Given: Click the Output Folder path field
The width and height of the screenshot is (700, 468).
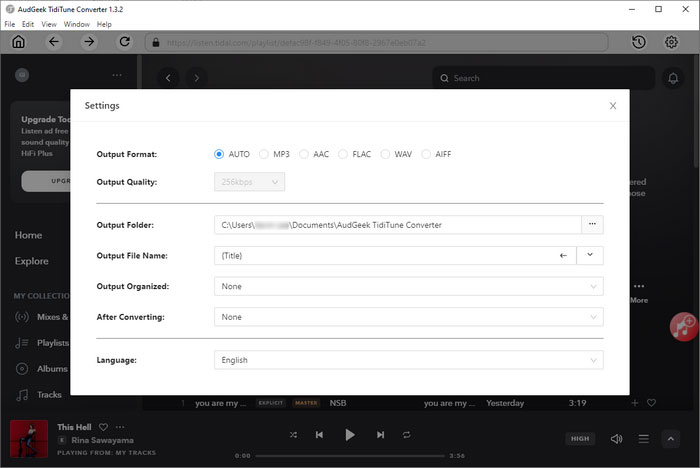Looking at the screenshot, I should [398, 225].
